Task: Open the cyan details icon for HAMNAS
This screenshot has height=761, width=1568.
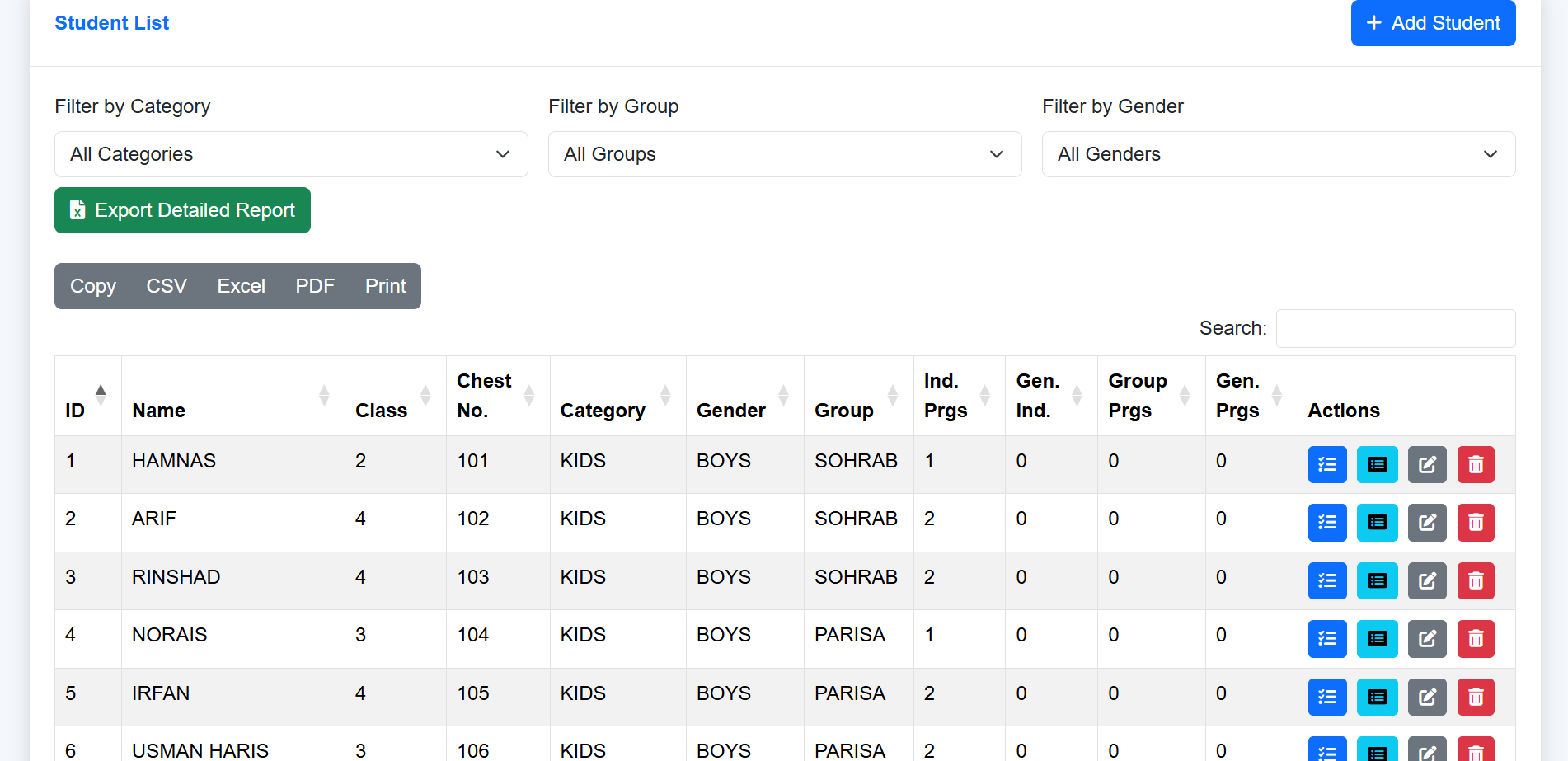Action: 1377,465
